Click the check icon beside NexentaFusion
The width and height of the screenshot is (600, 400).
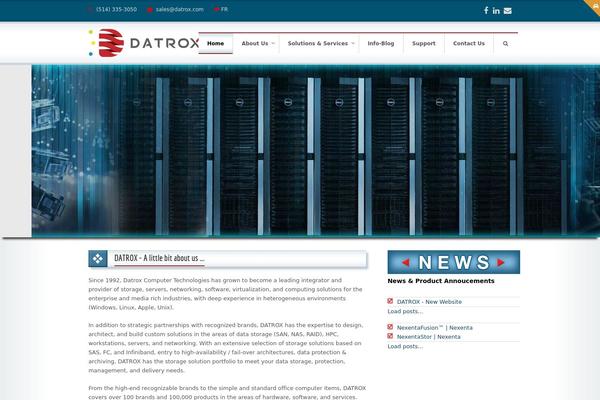pyautogui.click(x=390, y=327)
